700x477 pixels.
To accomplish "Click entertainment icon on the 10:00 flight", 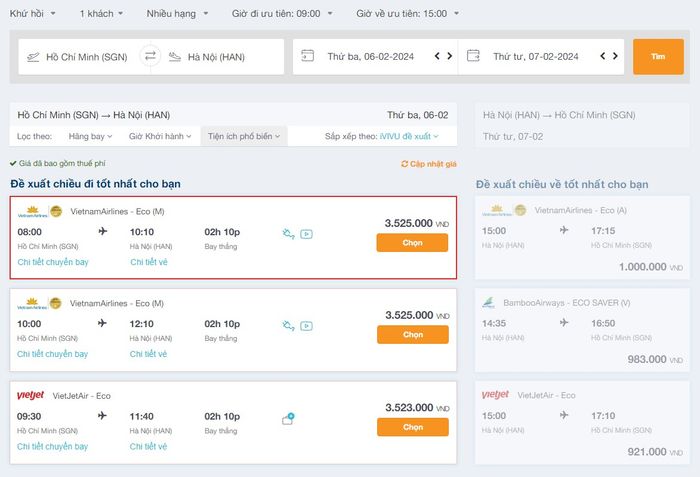I will 306,325.
